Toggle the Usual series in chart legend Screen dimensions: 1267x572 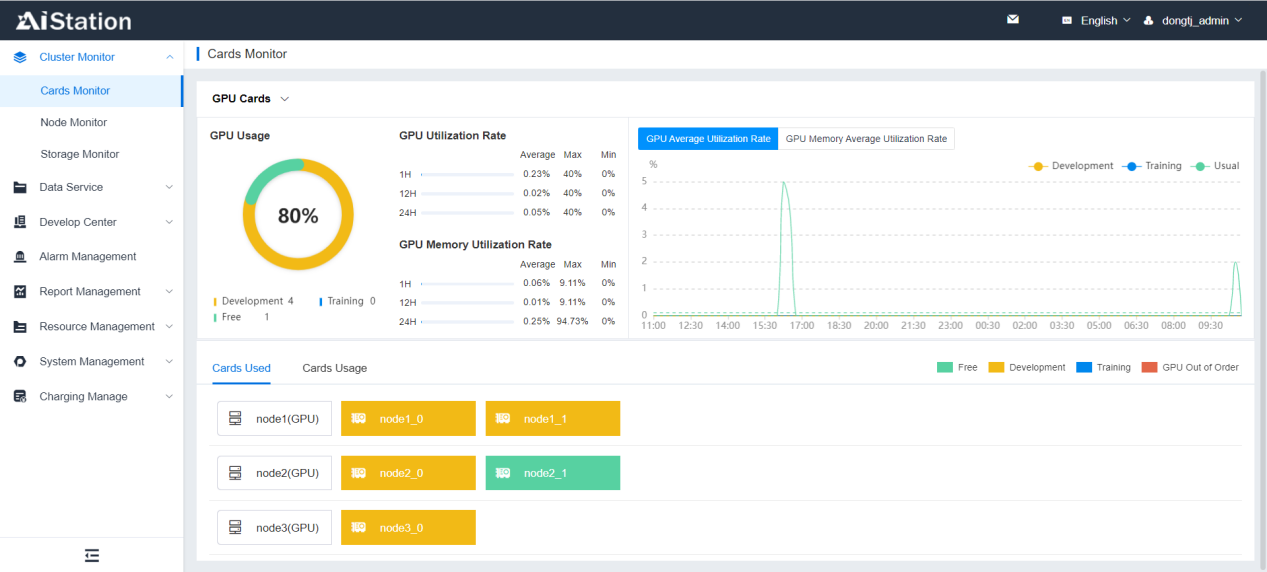1216,166
